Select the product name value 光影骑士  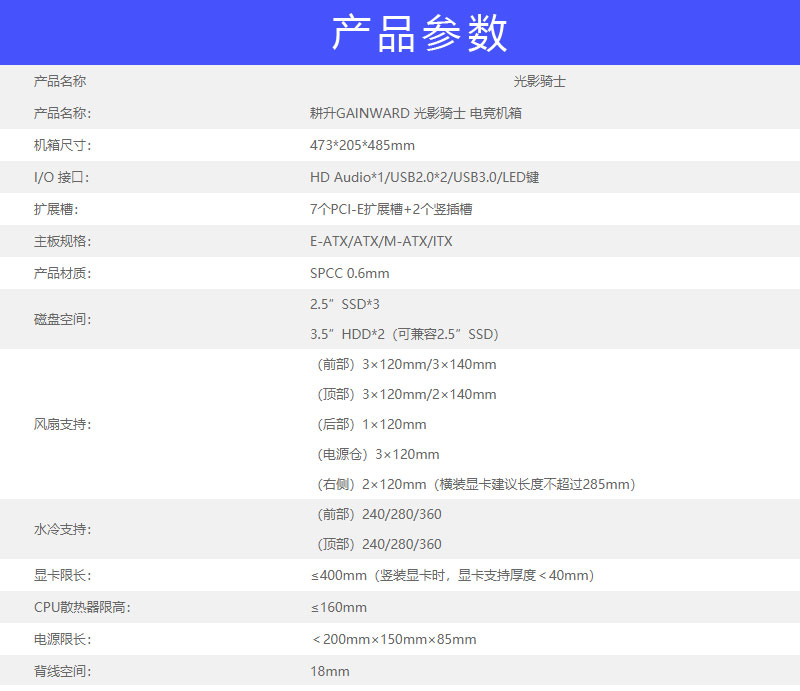click(539, 82)
